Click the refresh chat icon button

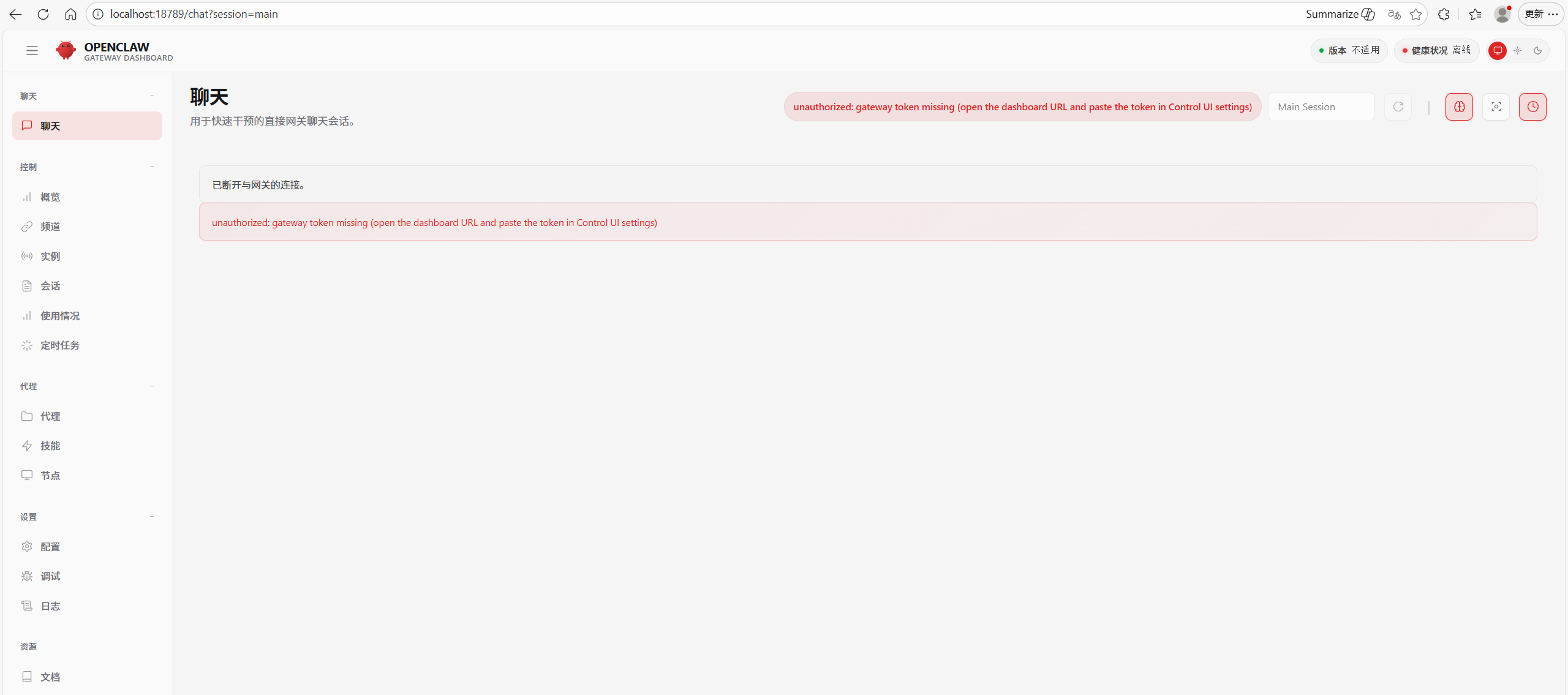(x=1398, y=107)
